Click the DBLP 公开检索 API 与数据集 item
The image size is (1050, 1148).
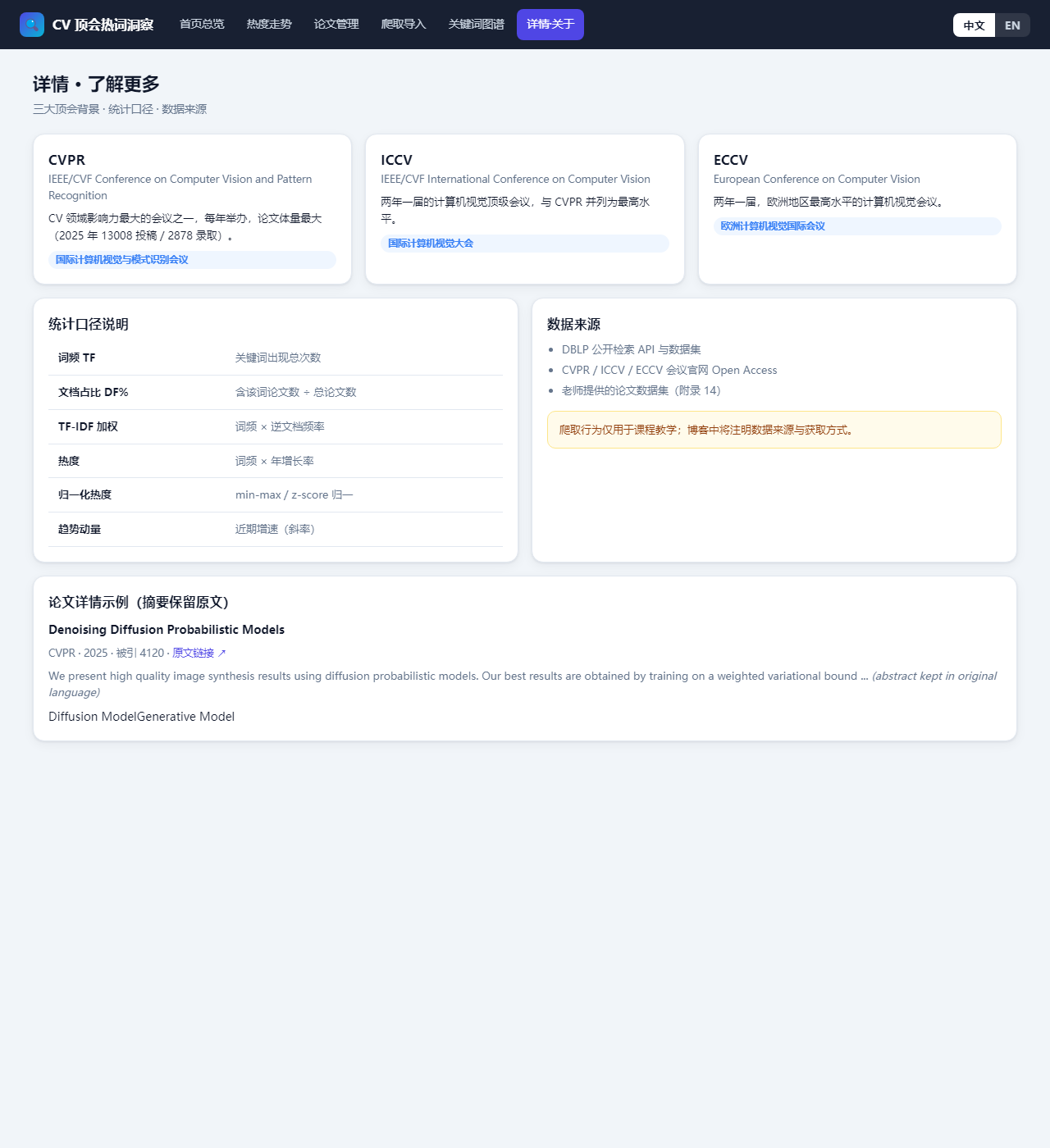pos(632,349)
